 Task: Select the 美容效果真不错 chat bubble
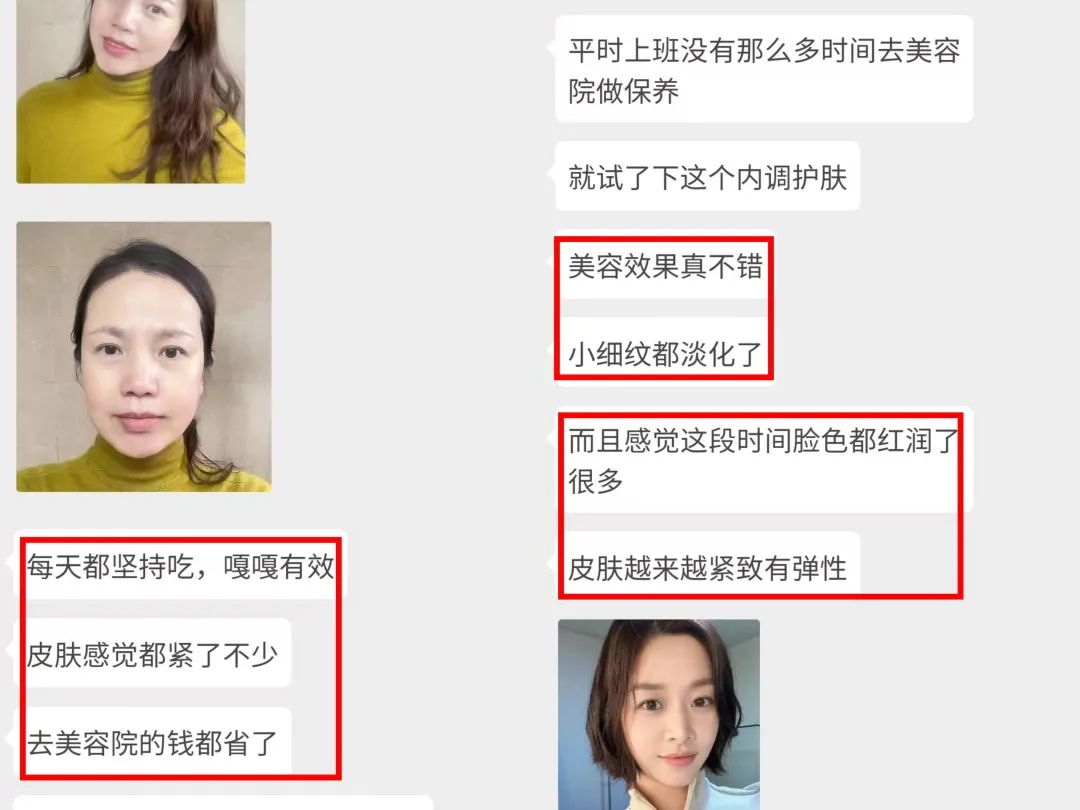click(x=665, y=266)
